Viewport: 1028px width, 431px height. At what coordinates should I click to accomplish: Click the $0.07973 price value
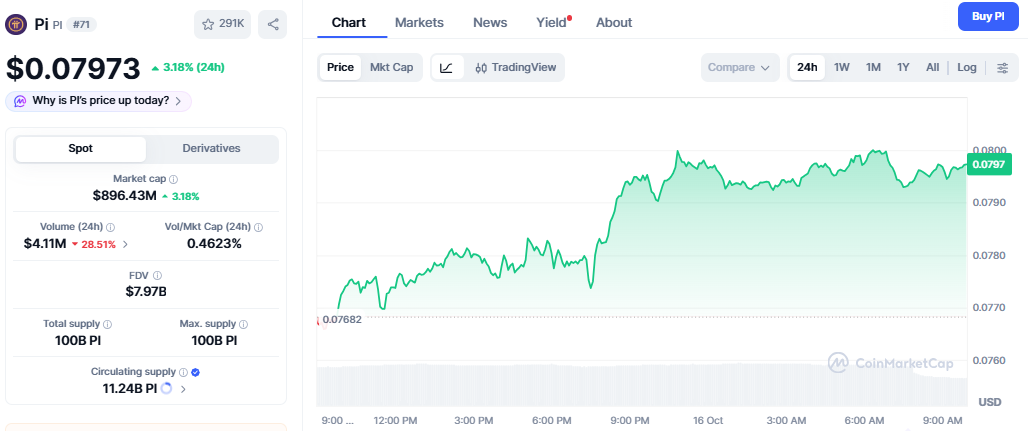tap(73, 68)
